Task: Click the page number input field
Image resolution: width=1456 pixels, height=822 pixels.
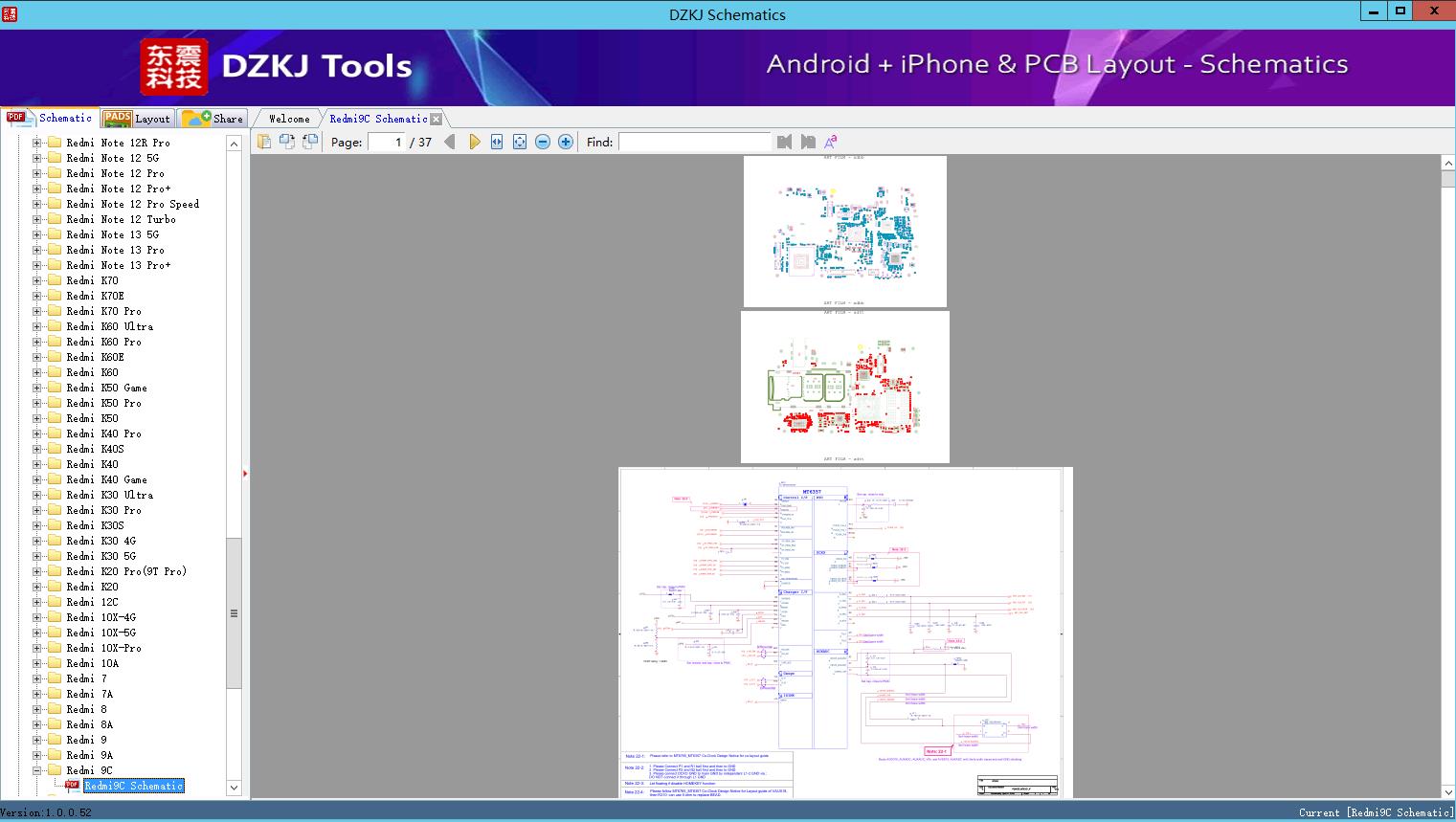Action: [386, 142]
